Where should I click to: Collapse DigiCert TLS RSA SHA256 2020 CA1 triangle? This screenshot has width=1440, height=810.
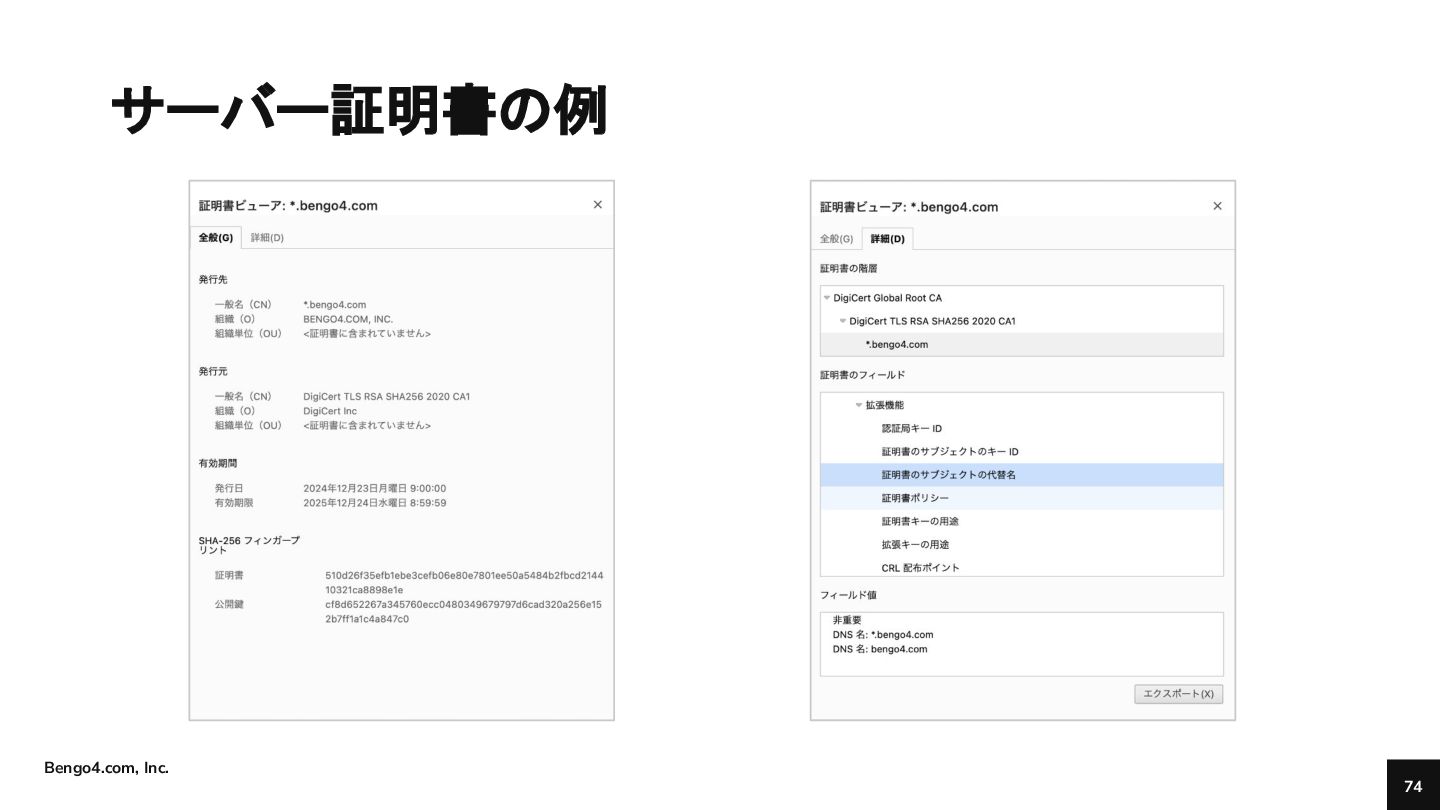click(843, 321)
